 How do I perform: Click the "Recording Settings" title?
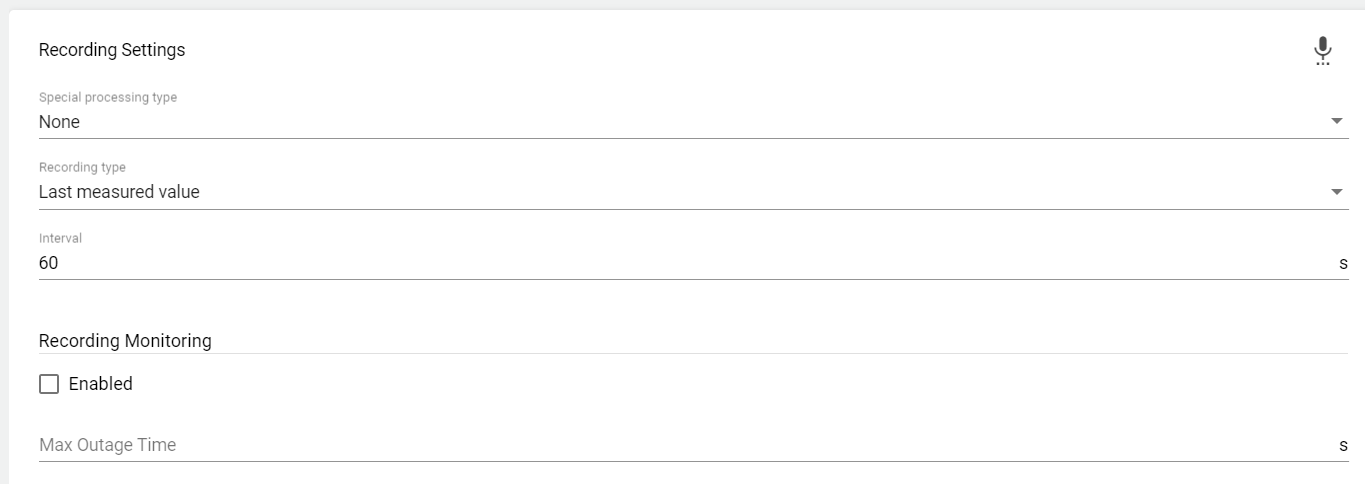pos(112,50)
